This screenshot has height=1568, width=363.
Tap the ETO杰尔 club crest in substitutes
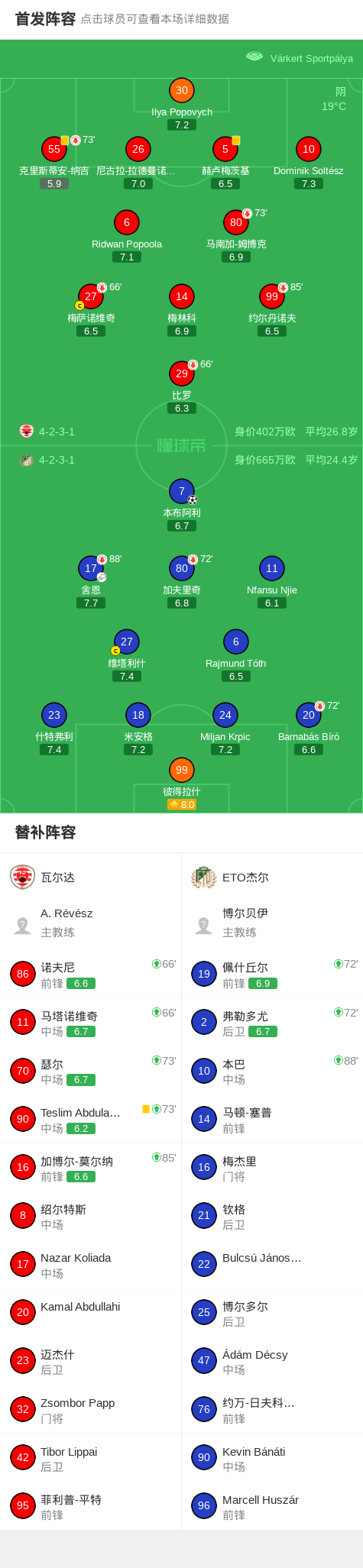204,877
